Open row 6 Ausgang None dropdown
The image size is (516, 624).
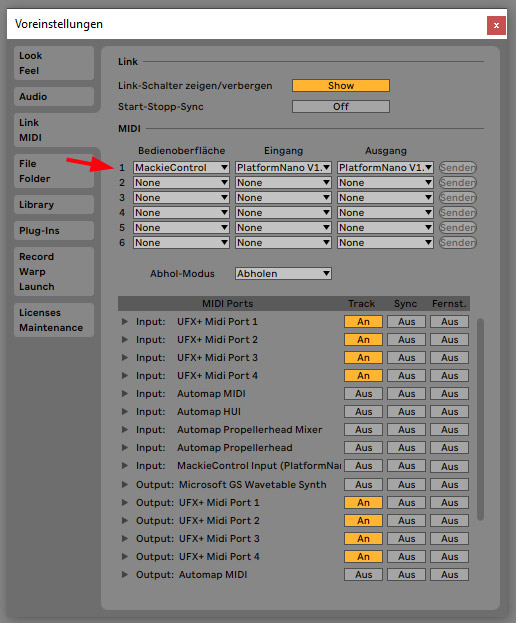click(385, 243)
